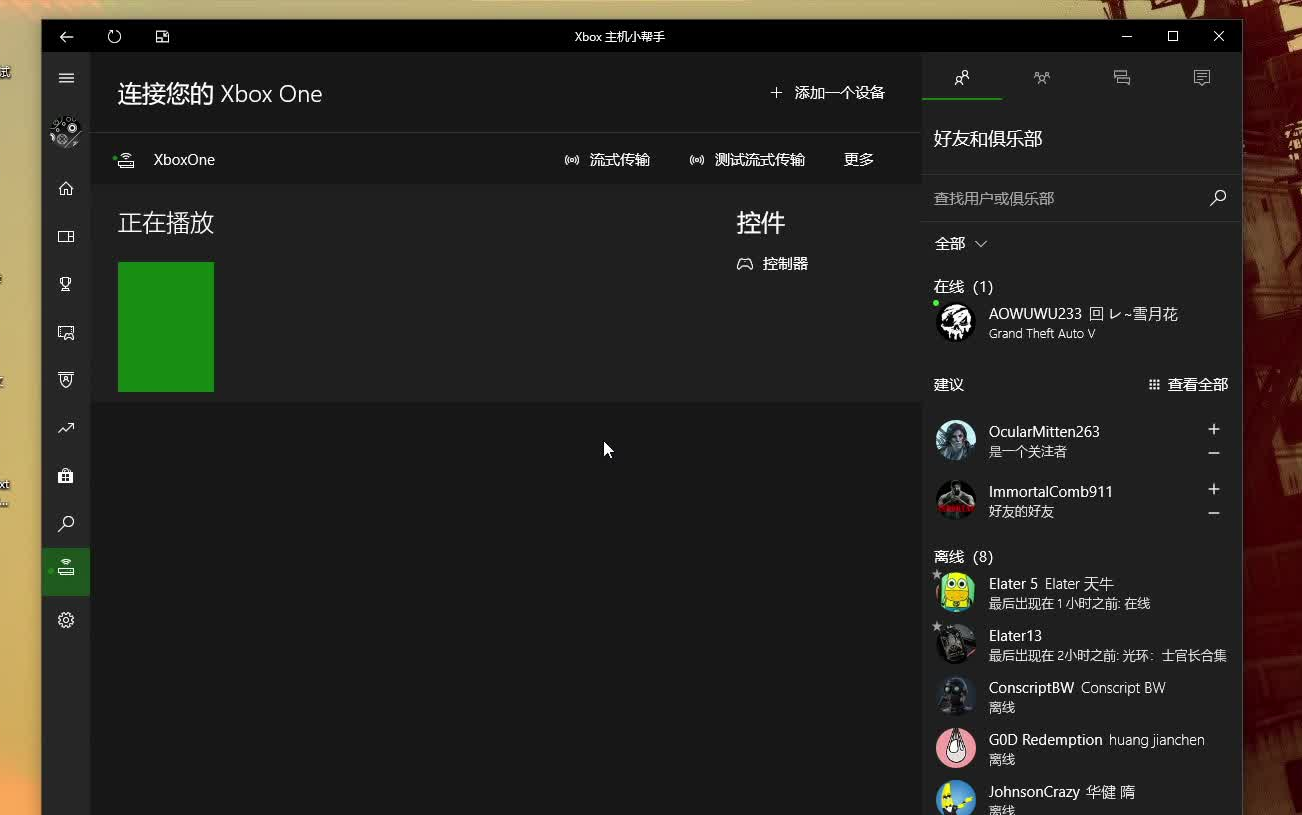The width and height of the screenshot is (1302, 815).
Task: Click the refresh icon in title bar
Action: coord(114,37)
